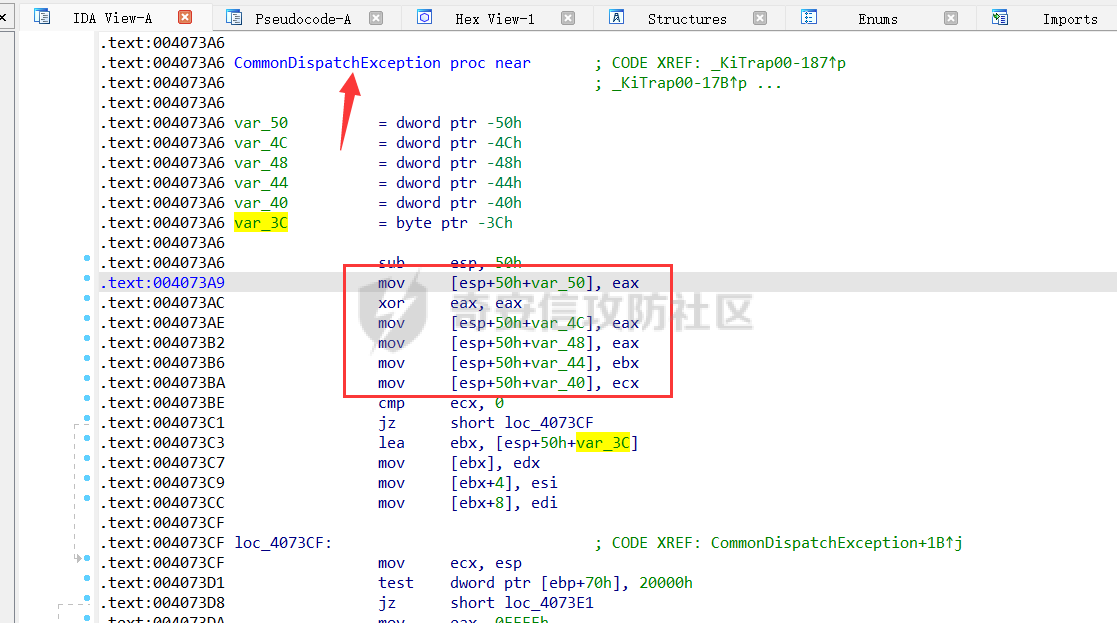The width and height of the screenshot is (1117, 623).
Task: Select the var_48 definition
Action: click(x=261, y=162)
